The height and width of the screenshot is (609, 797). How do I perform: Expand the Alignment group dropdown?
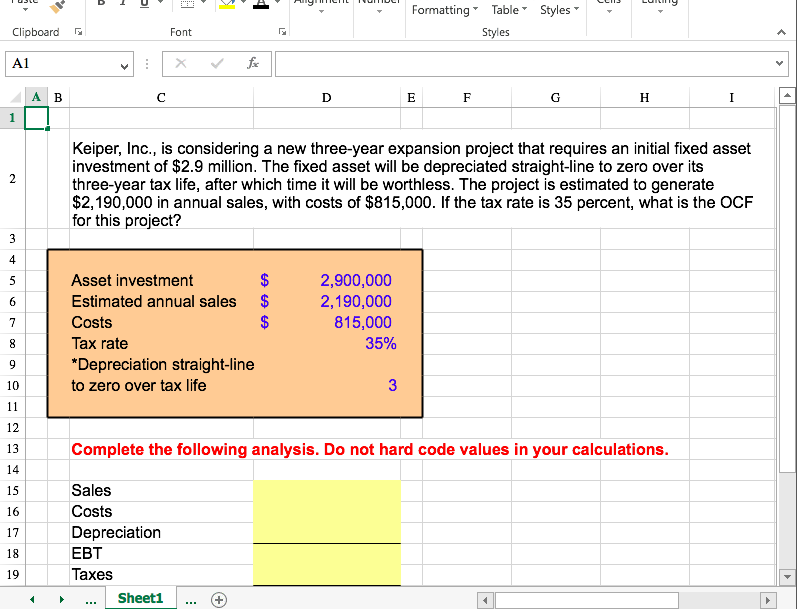click(x=321, y=11)
